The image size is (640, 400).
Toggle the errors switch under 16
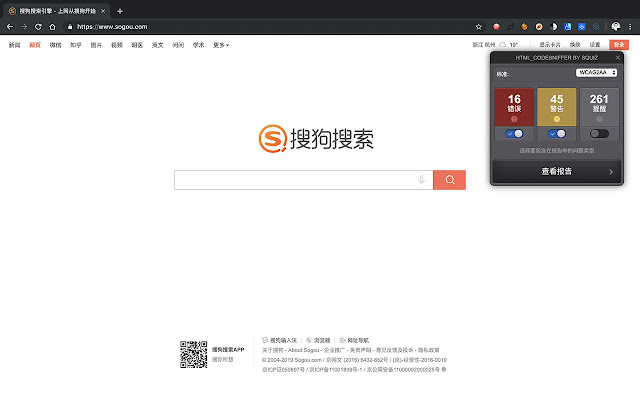pos(514,134)
